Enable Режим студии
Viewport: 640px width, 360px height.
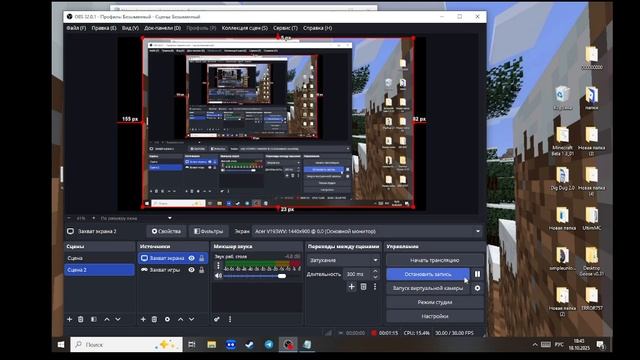click(x=435, y=302)
